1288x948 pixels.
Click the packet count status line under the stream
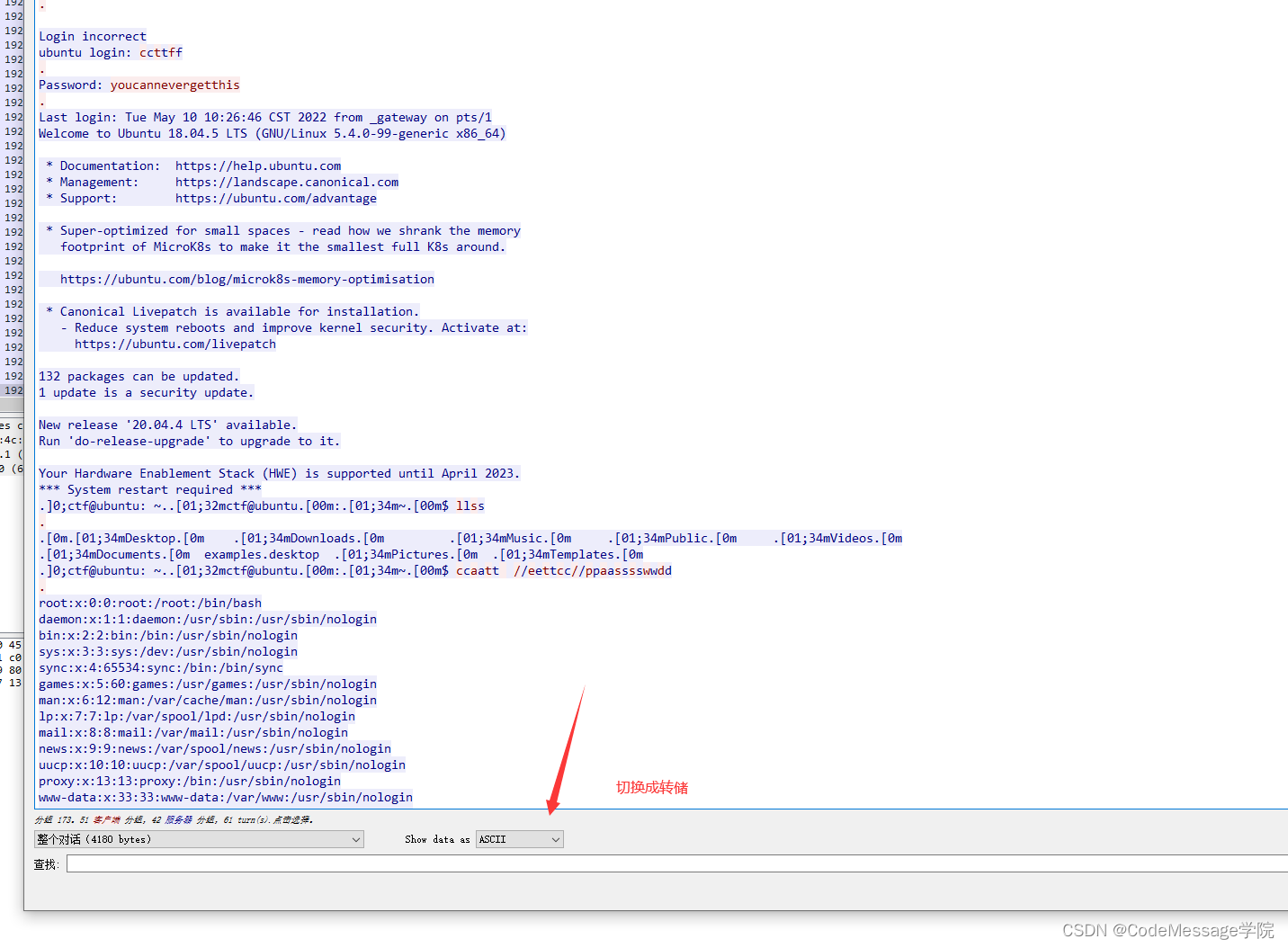point(174,819)
